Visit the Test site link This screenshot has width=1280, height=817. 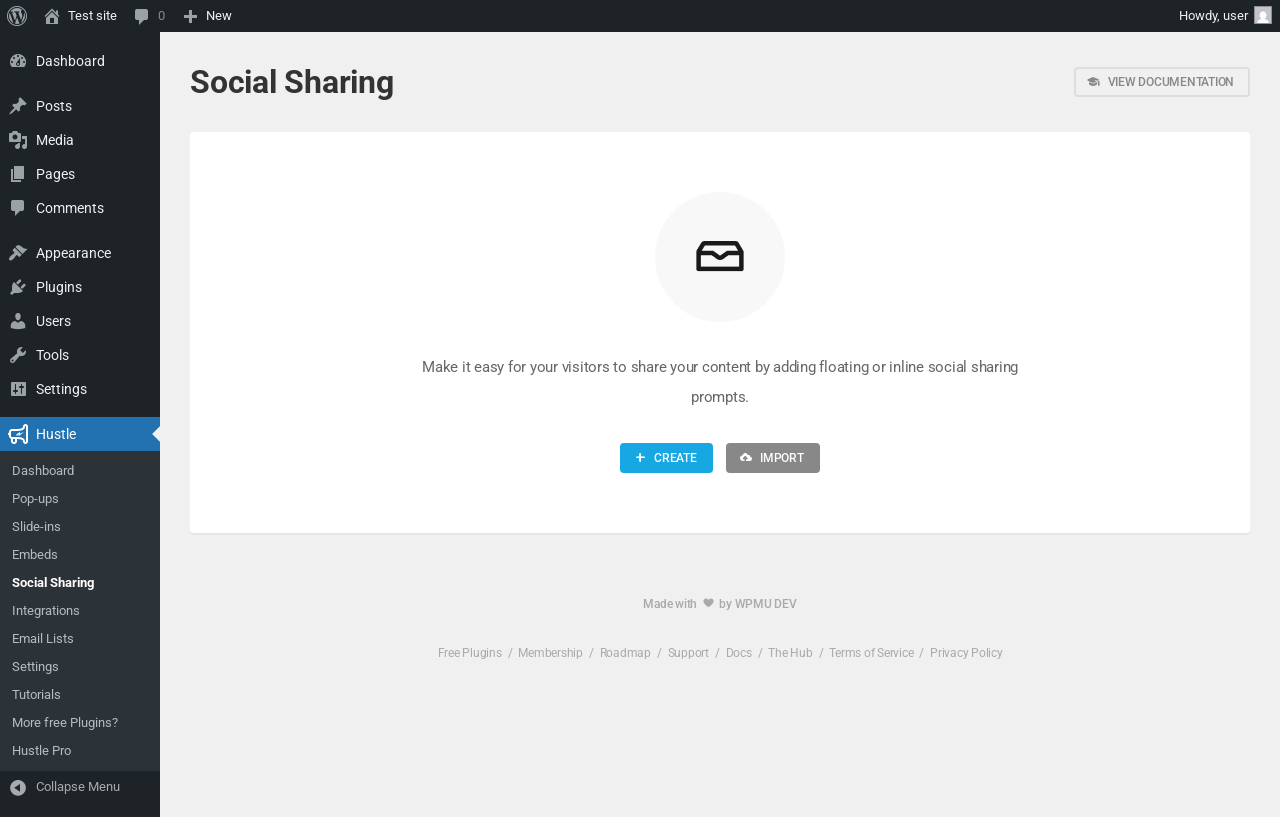[80, 16]
